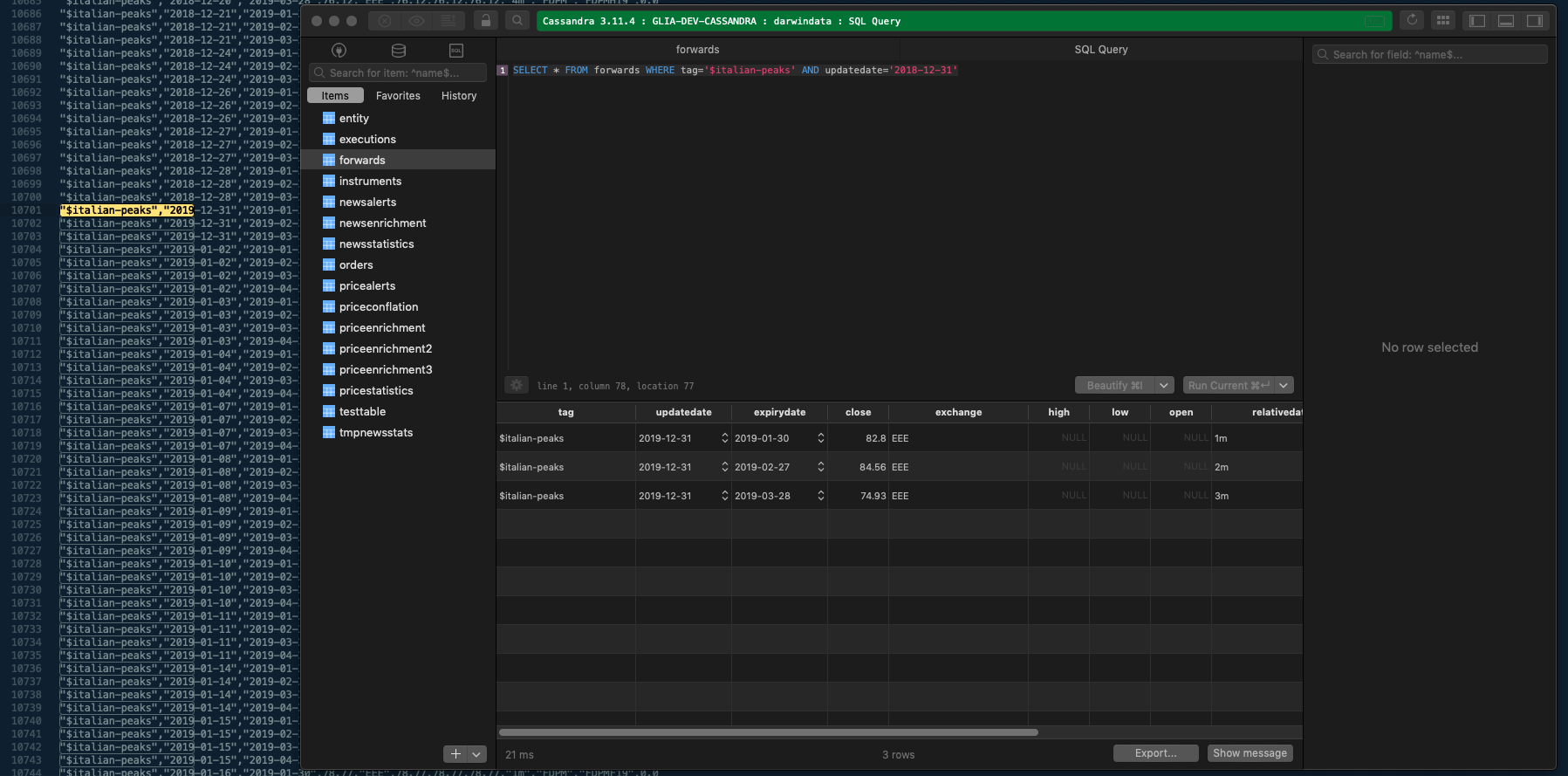Open Beautify options dropdown arrow

coord(1164,385)
